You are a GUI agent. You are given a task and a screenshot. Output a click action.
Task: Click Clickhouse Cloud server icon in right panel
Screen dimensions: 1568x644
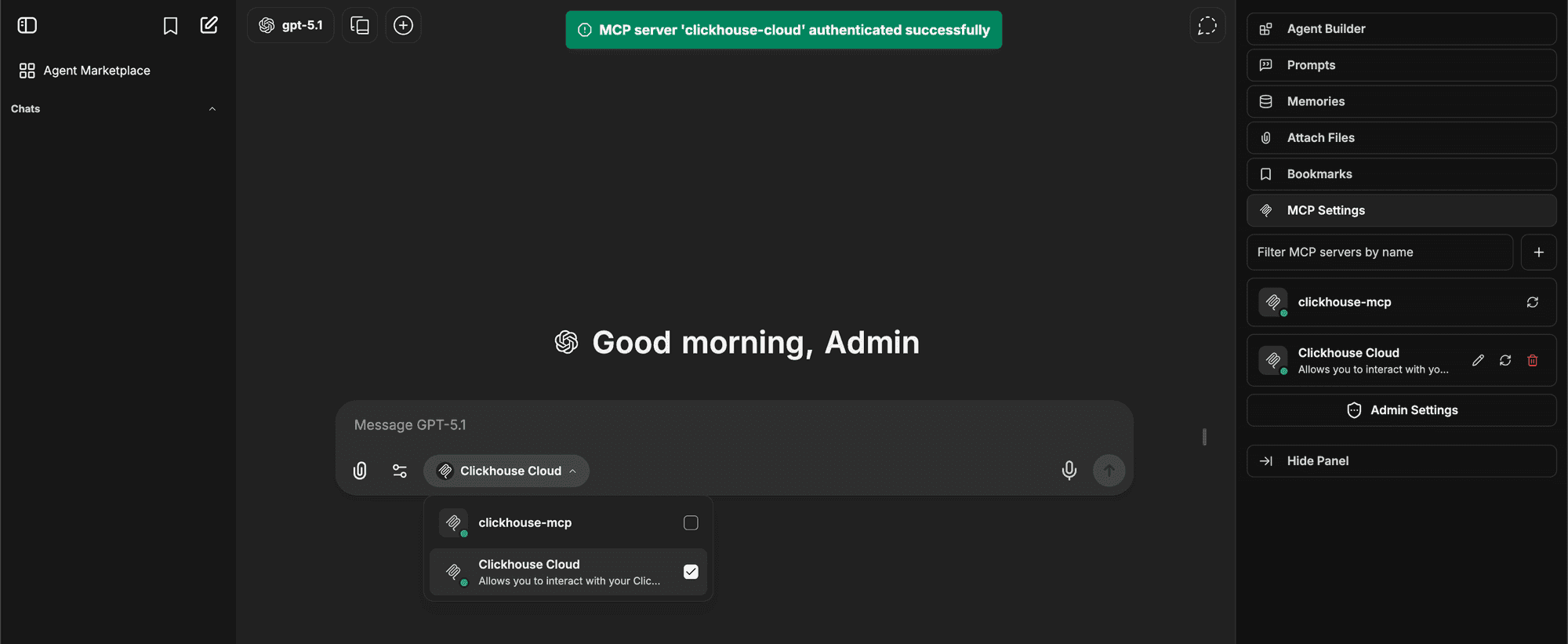pyautogui.click(x=1272, y=360)
